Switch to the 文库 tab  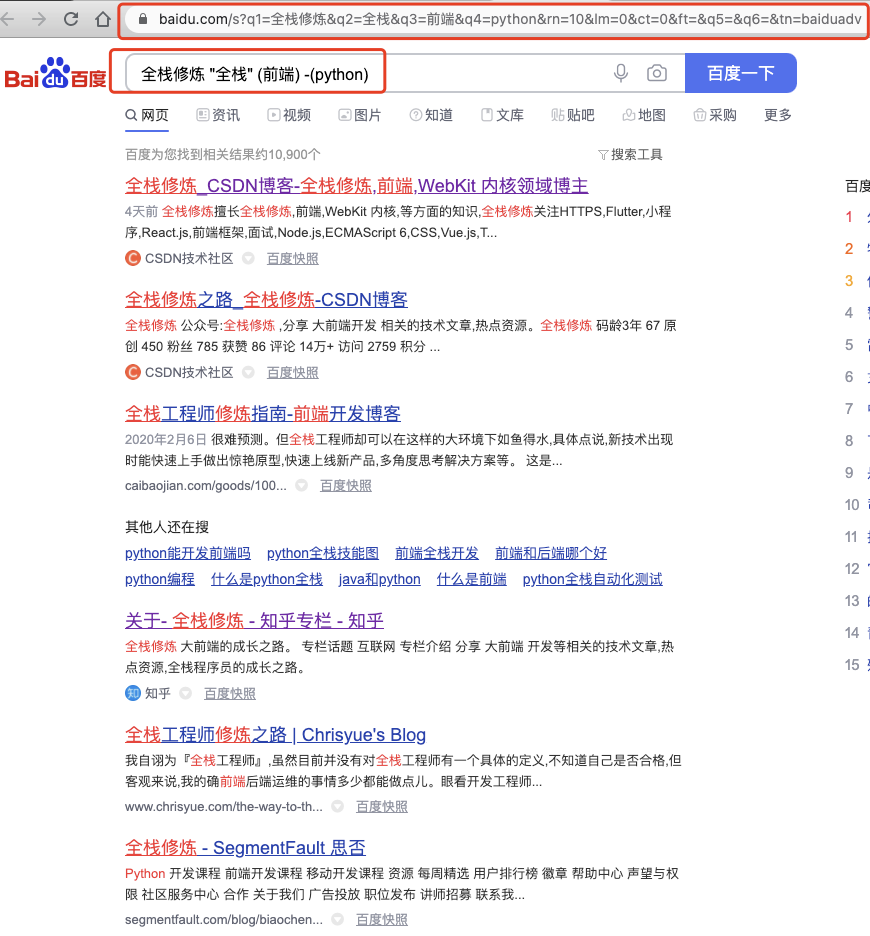tap(502, 115)
